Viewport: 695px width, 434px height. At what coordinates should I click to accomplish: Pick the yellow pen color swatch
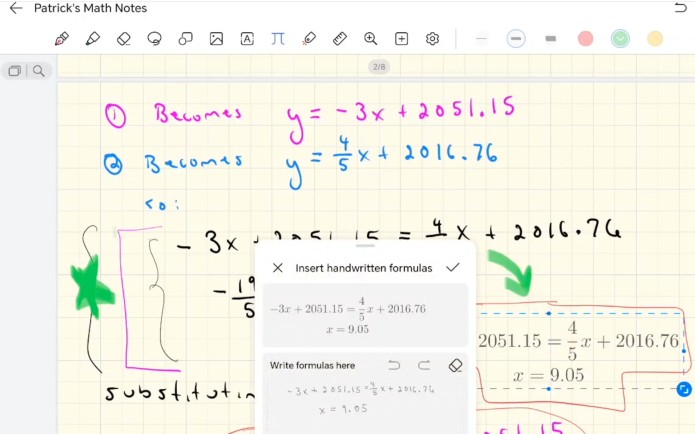pyautogui.click(x=655, y=39)
